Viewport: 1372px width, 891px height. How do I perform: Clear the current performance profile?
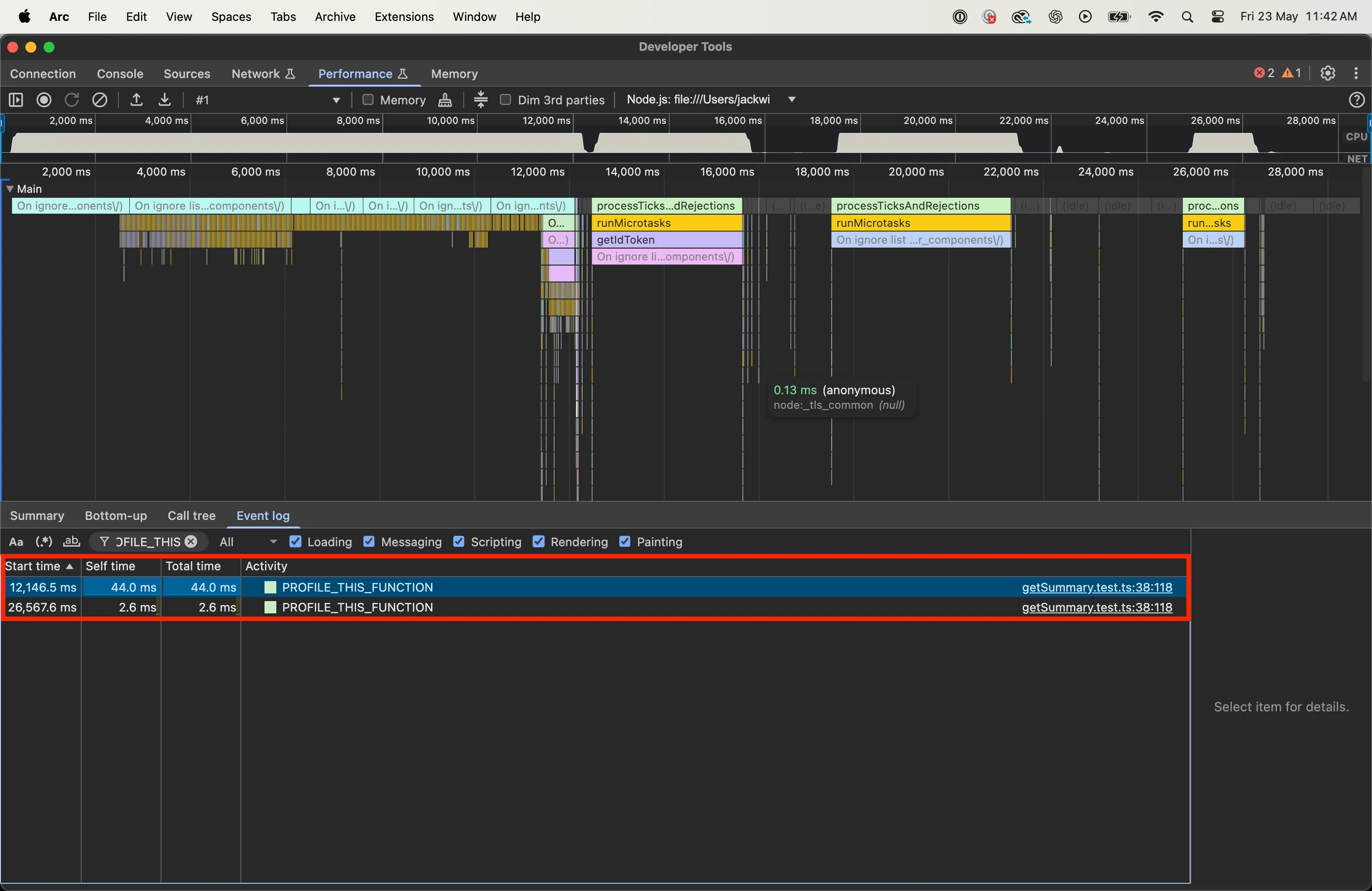[100, 100]
